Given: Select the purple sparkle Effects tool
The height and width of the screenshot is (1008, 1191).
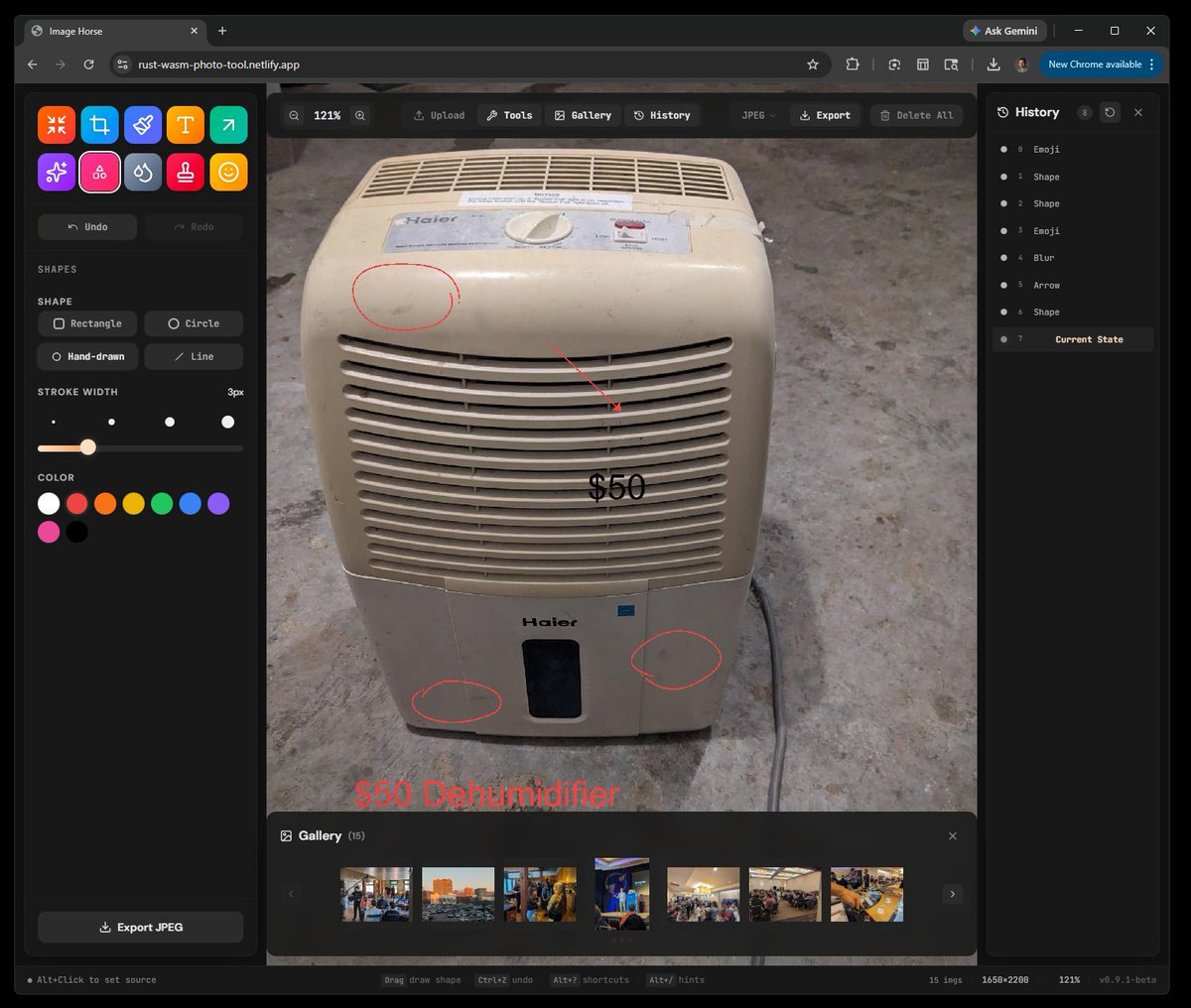Looking at the screenshot, I should pyautogui.click(x=57, y=172).
